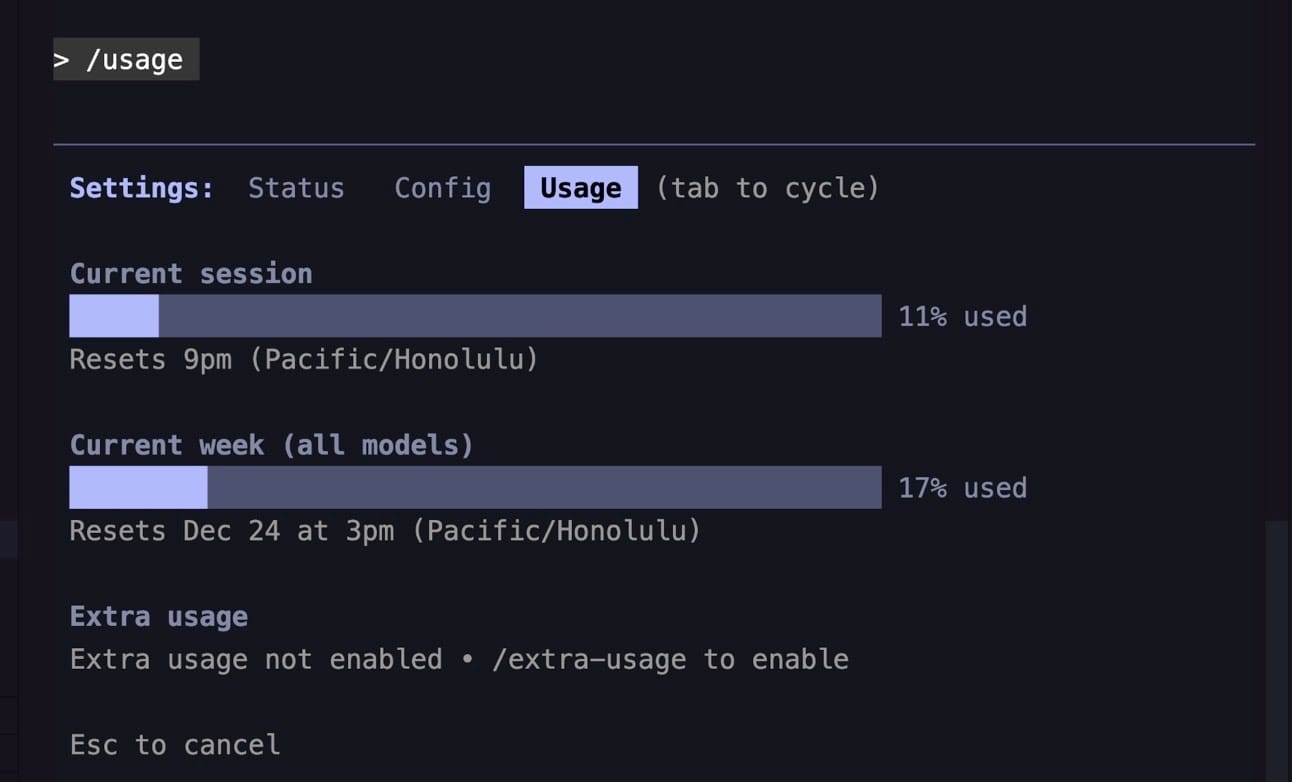Image resolution: width=1292 pixels, height=782 pixels.
Task: Select the highlighted Usage tab
Action: coord(580,187)
